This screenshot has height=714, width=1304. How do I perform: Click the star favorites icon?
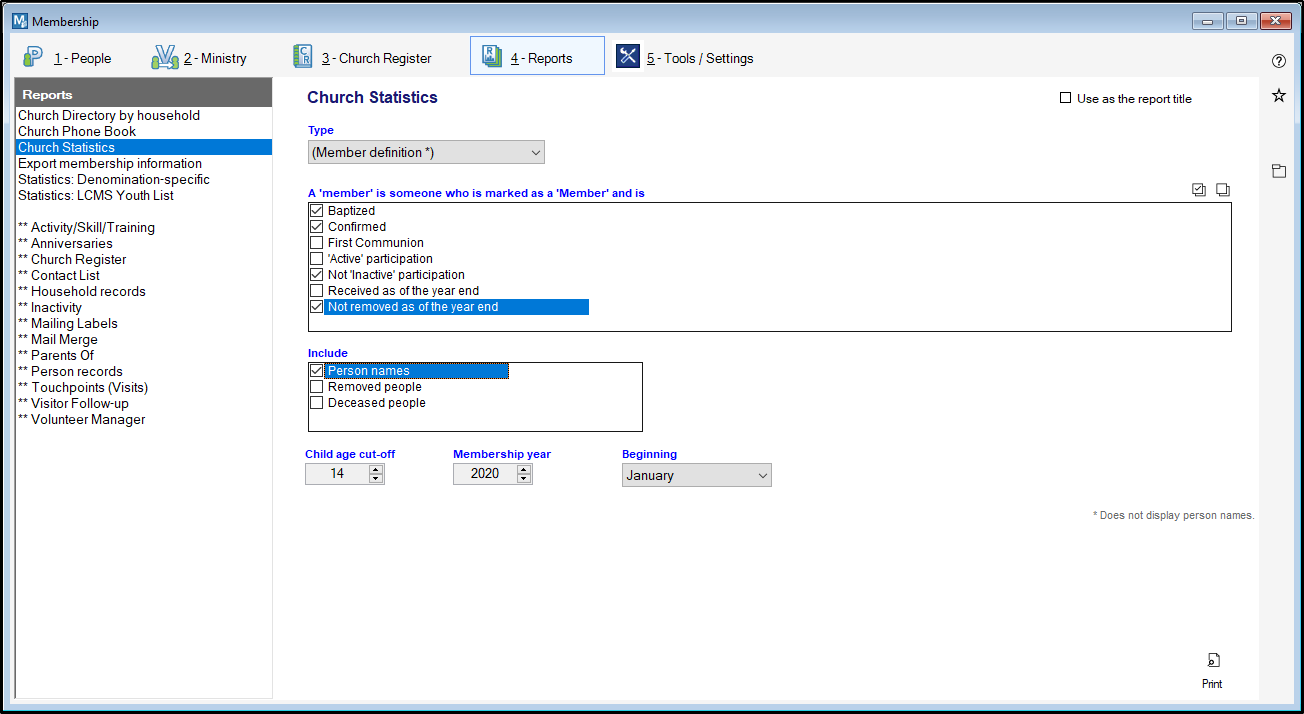coord(1278,95)
